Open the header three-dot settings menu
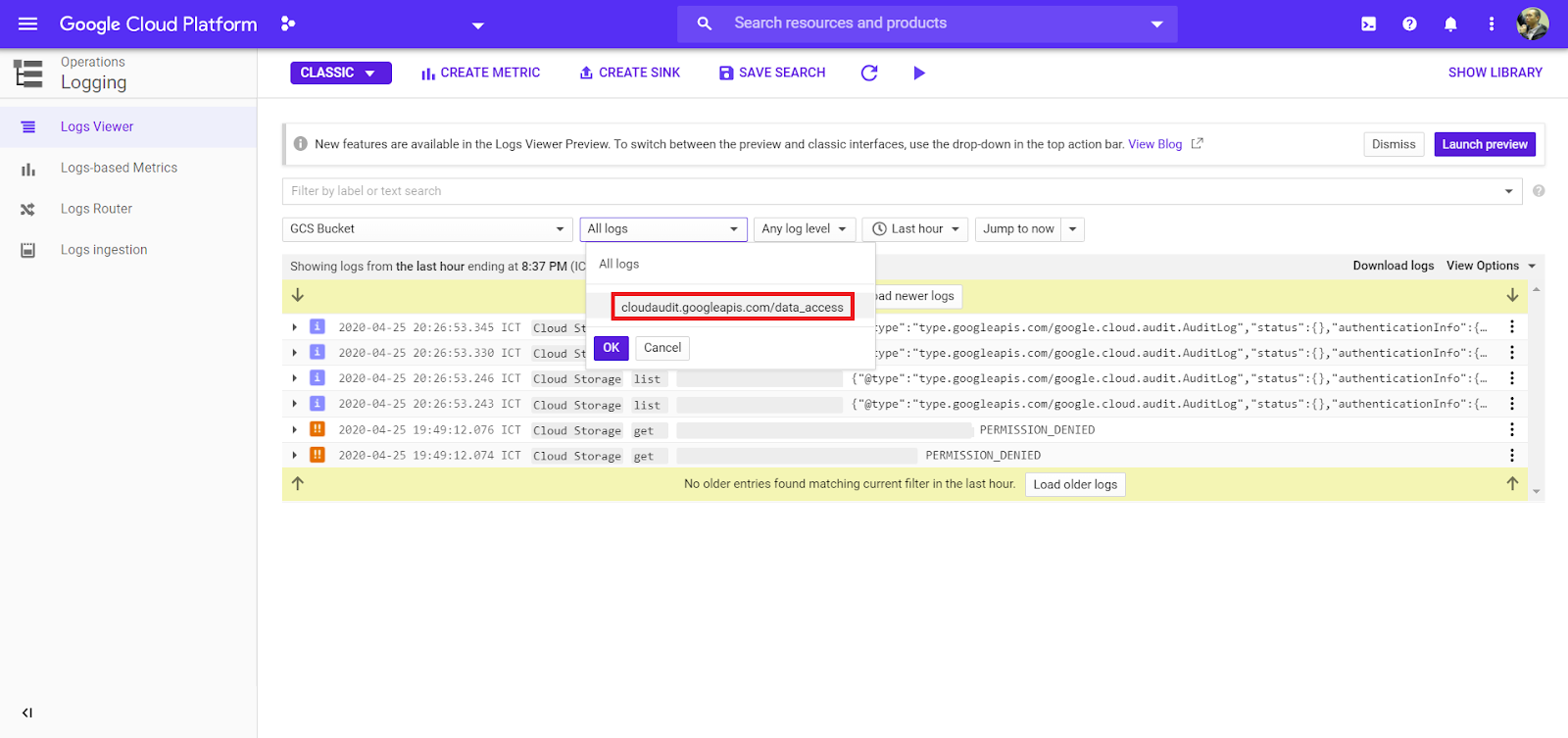The height and width of the screenshot is (738, 1568). (1492, 24)
